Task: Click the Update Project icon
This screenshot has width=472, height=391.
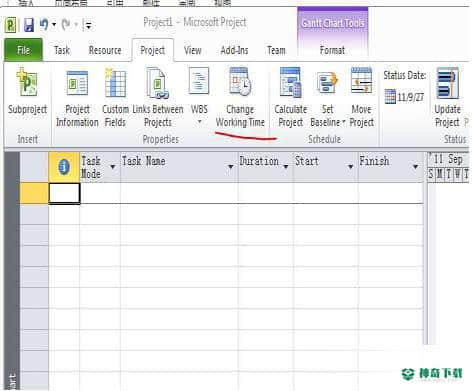Action: click(447, 83)
